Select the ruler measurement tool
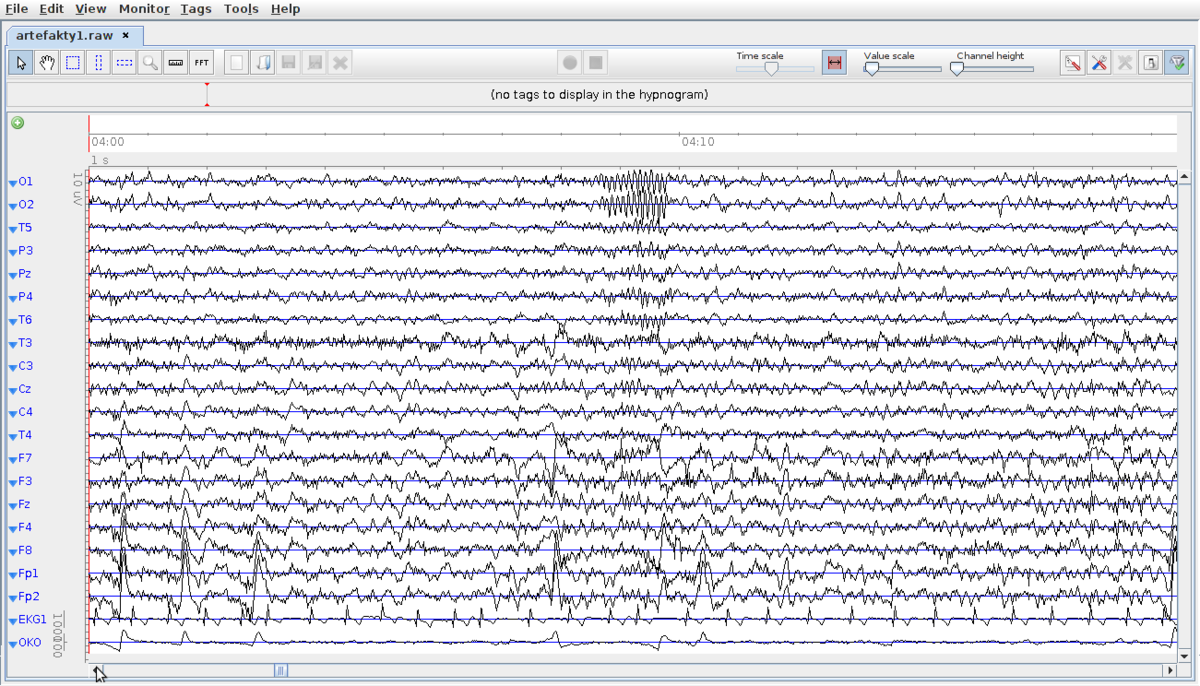 point(175,62)
